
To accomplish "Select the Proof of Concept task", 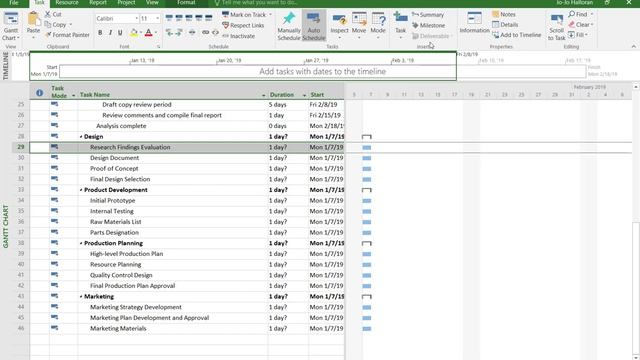I will point(114,169).
